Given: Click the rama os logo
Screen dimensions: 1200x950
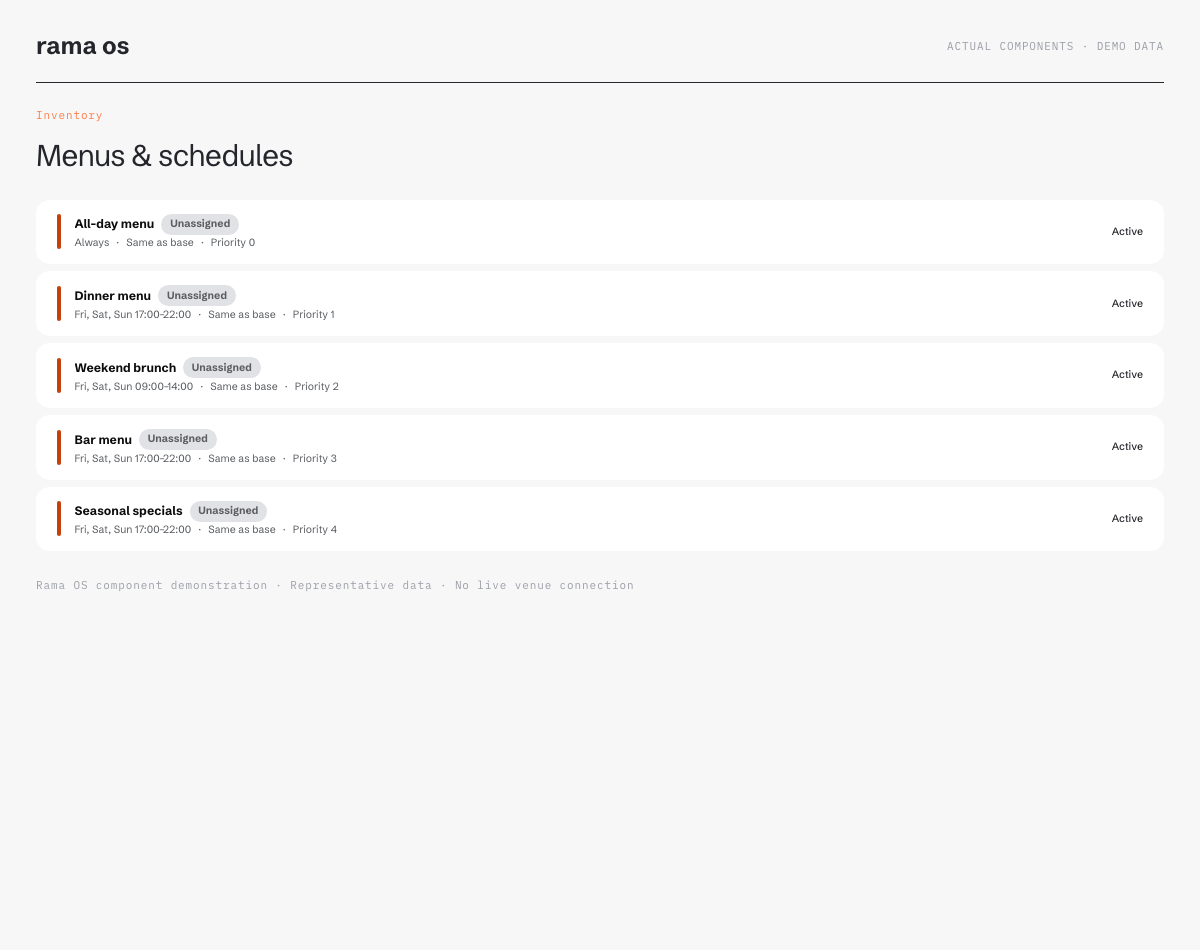Looking at the screenshot, I should 82,46.
